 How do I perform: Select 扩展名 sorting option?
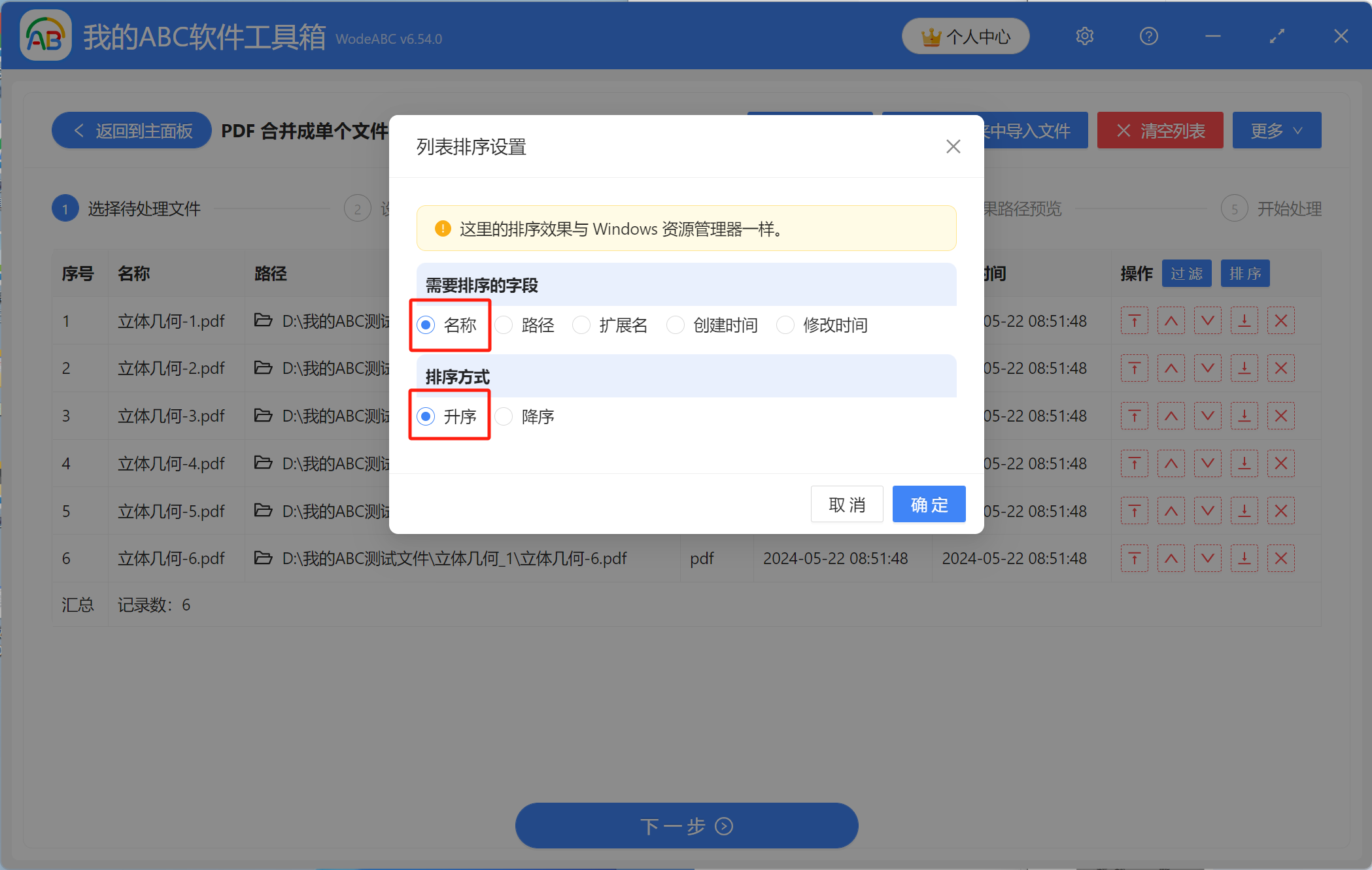click(x=581, y=325)
